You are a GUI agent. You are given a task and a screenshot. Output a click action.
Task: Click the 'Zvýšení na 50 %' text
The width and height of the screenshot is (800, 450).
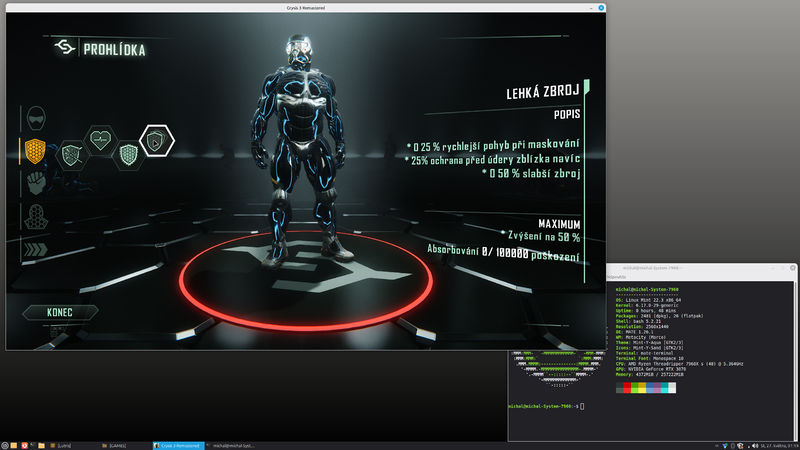coord(541,236)
